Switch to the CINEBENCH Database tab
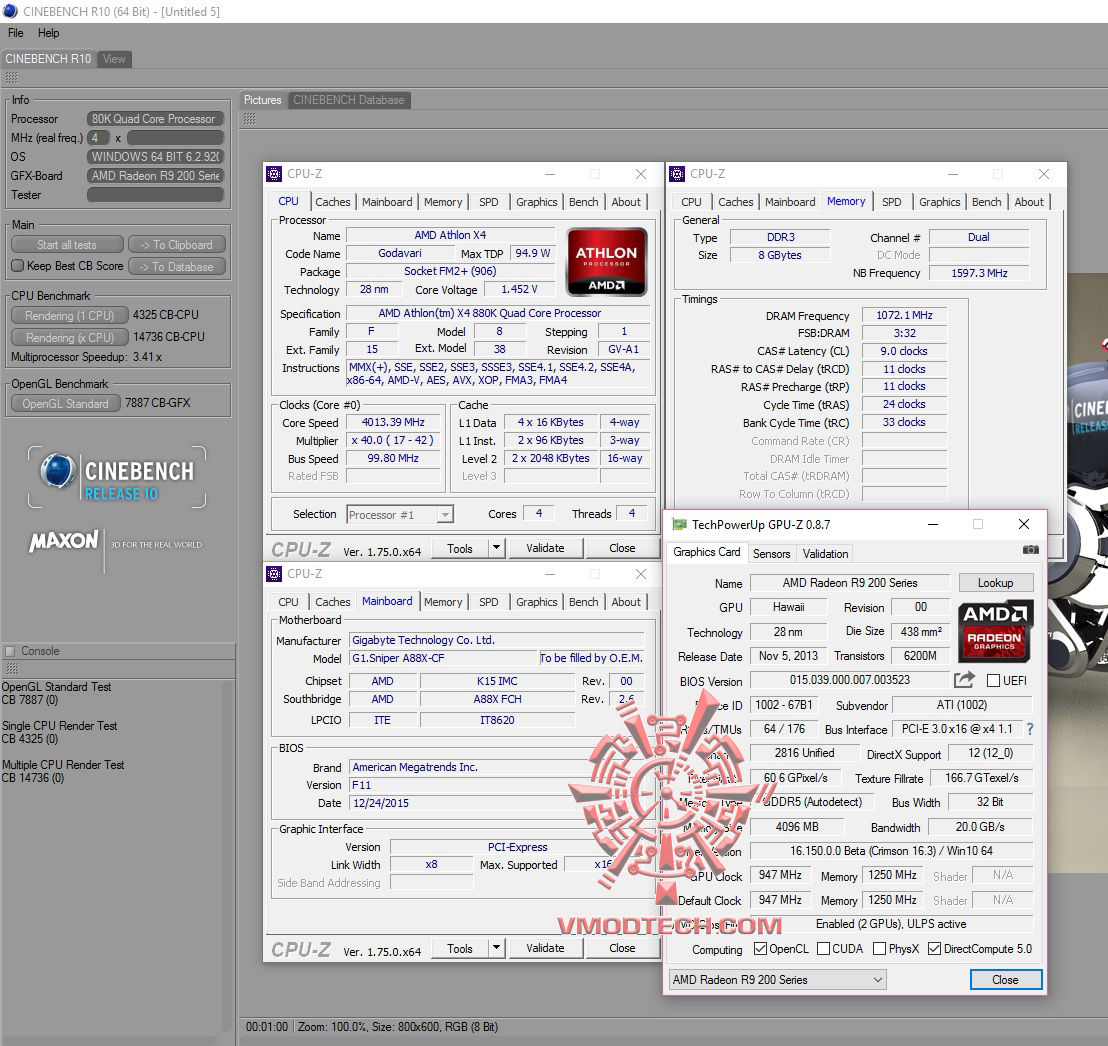The image size is (1108, 1046). click(348, 100)
